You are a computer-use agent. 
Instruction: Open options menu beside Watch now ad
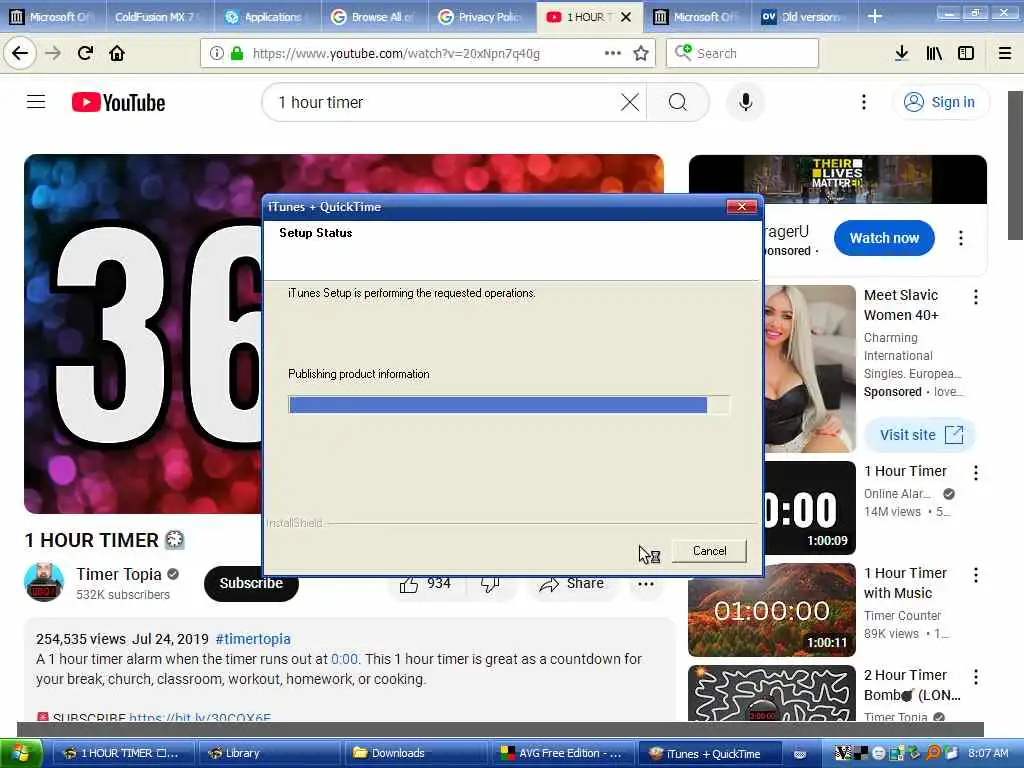click(961, 238)
